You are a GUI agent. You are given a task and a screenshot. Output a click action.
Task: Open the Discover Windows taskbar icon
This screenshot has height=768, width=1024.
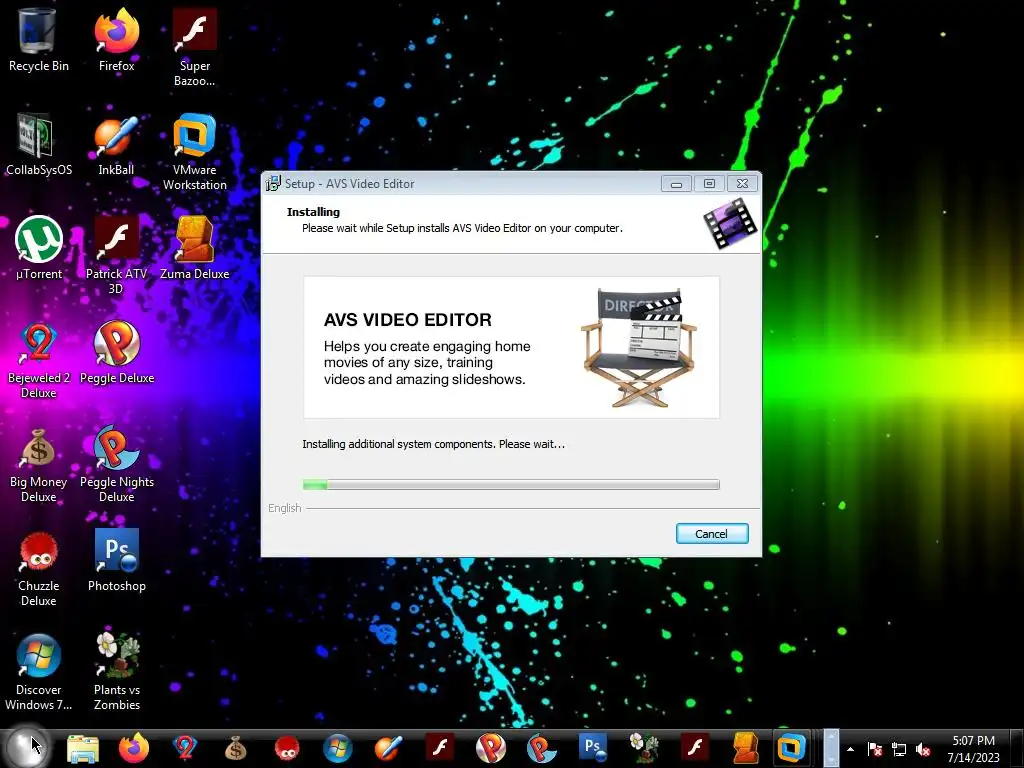(338, 748)
